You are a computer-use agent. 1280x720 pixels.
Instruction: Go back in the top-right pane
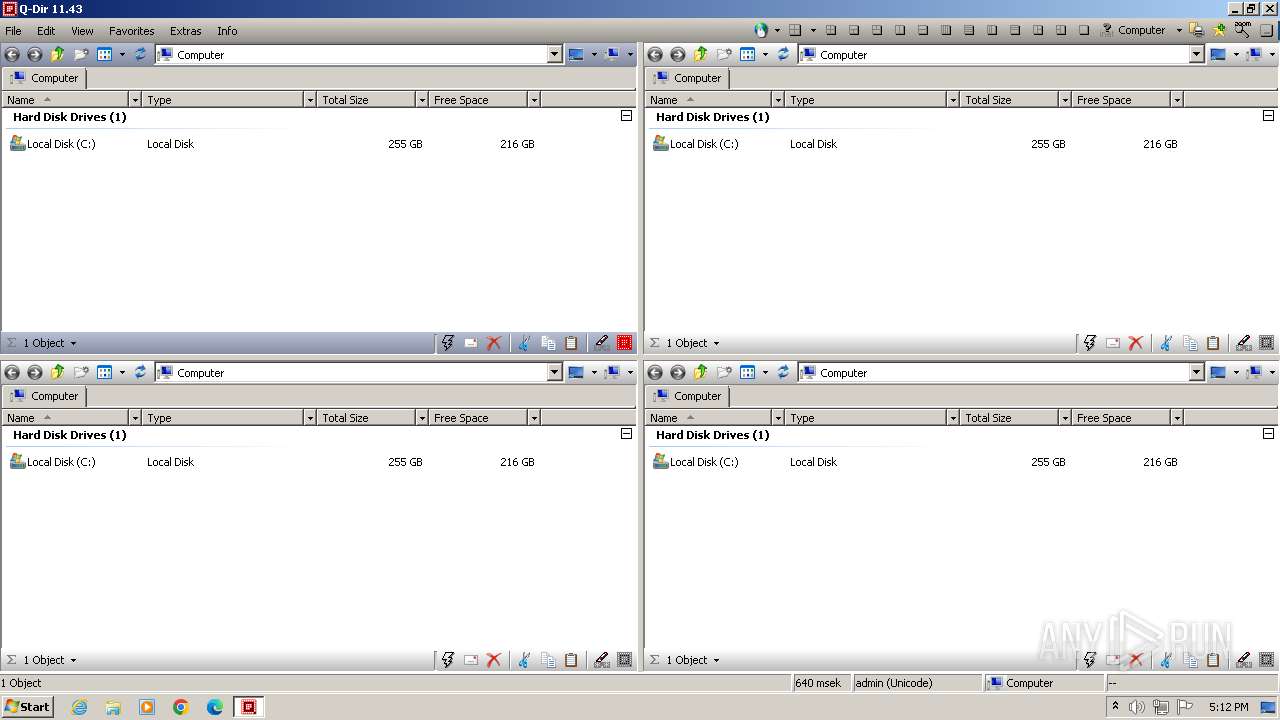655,55
